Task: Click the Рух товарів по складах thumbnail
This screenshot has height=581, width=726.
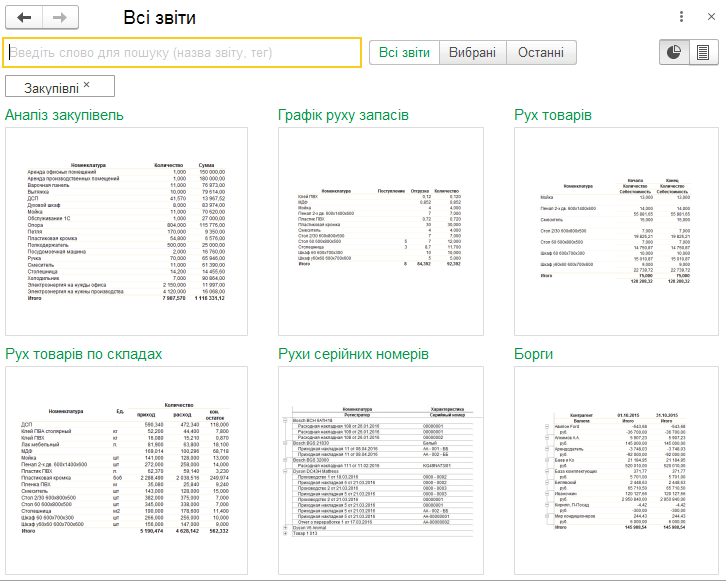Action: tap(126, 470)
